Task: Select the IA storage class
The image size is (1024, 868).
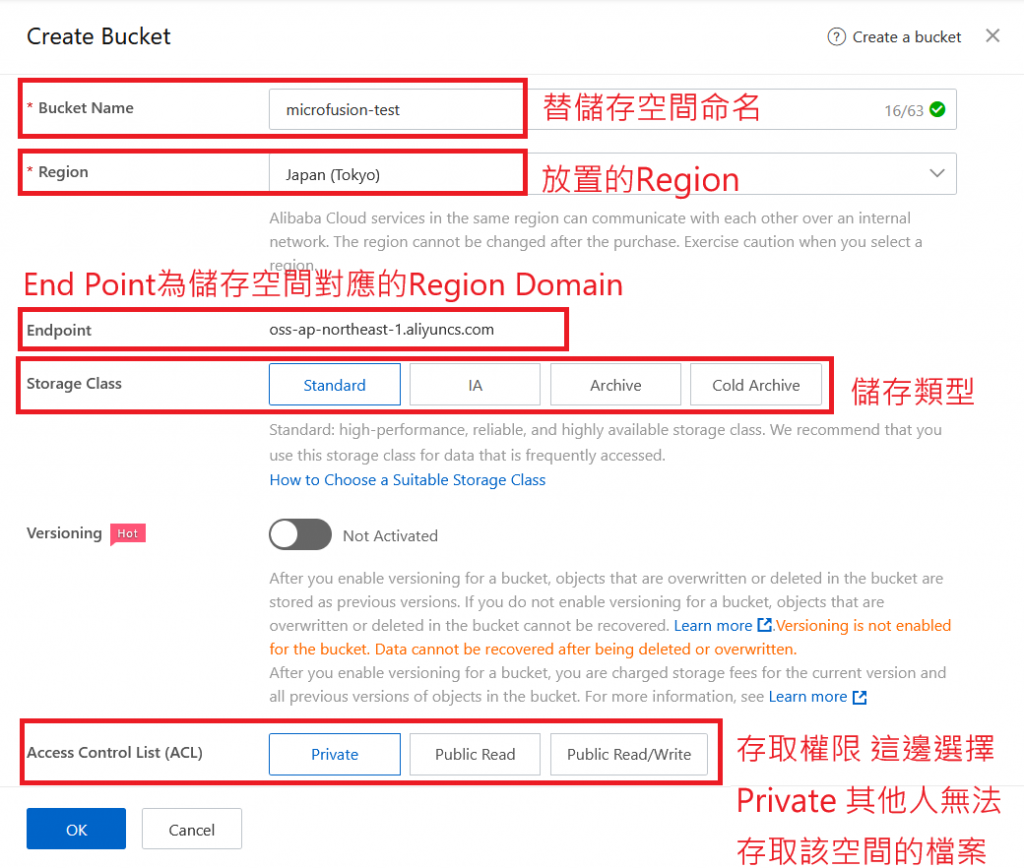Action: pyautogui.click(x=475, y=385)
